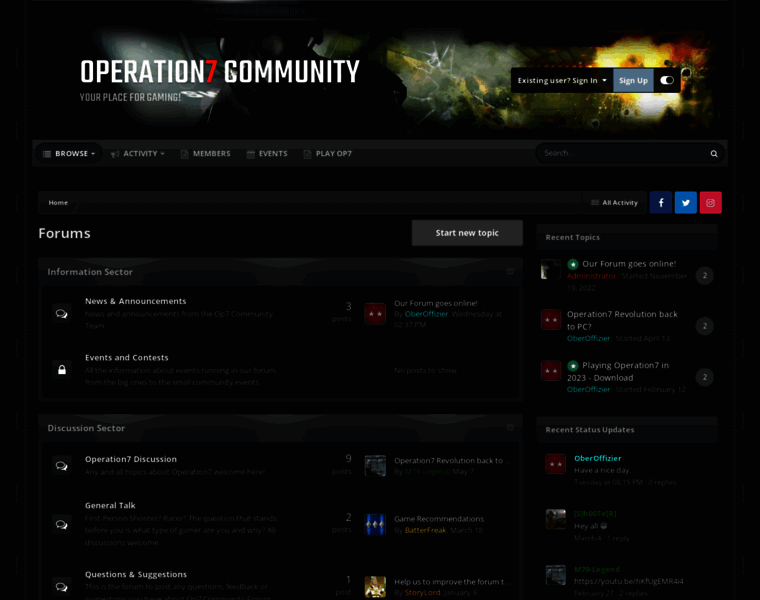Open the Twitter page icon
This screenshot has height=600, width=760.
(x=685, y=203)
